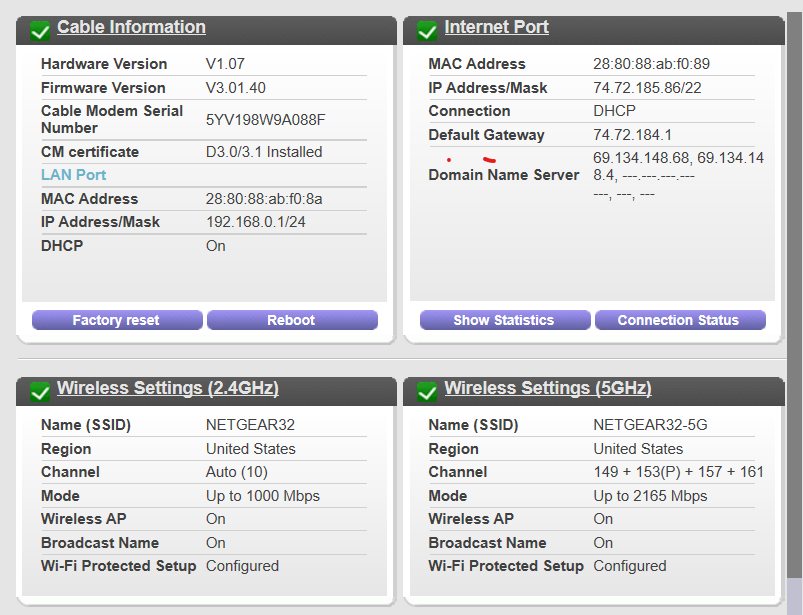Click the LAN Port label
Screen dimensions: 803x615
click(74, 175)
